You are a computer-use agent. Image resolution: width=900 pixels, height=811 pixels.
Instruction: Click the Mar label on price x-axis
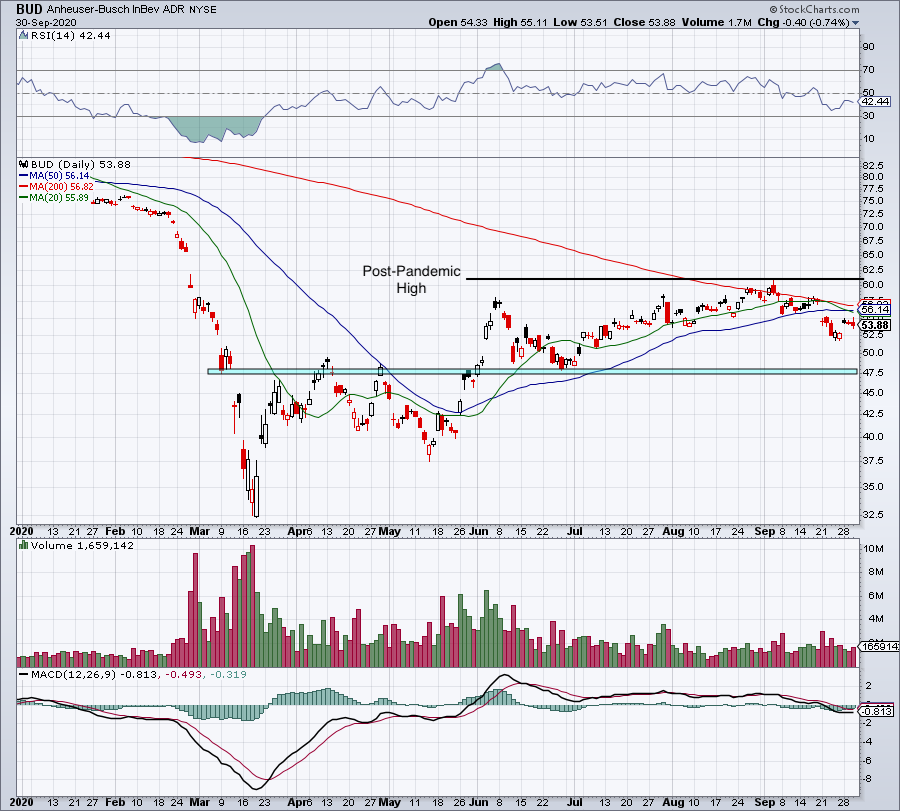[x=199, y=531]
